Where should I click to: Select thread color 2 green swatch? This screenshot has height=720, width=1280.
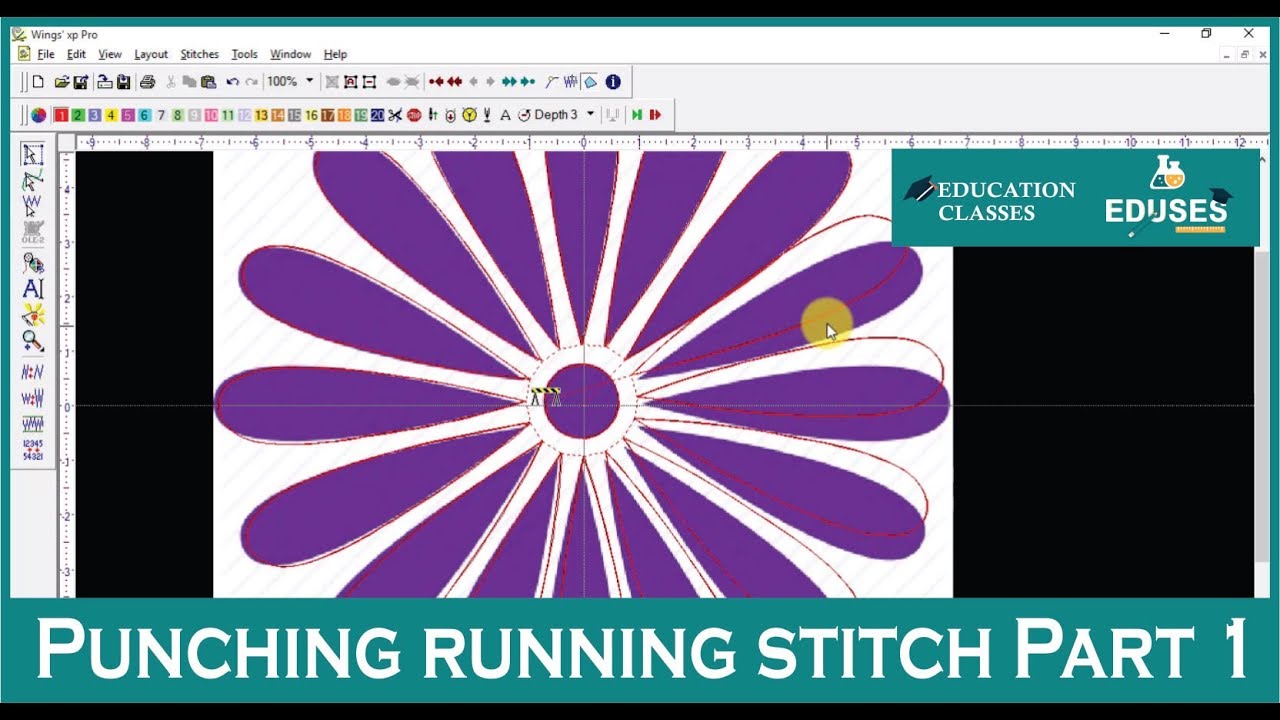[x=78, y=115]
